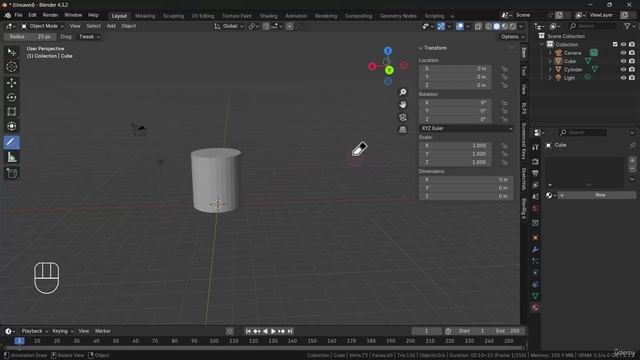Open the Output properties tab icon
Viewport: 640px width, 360px height.
(x=535, y=173)
